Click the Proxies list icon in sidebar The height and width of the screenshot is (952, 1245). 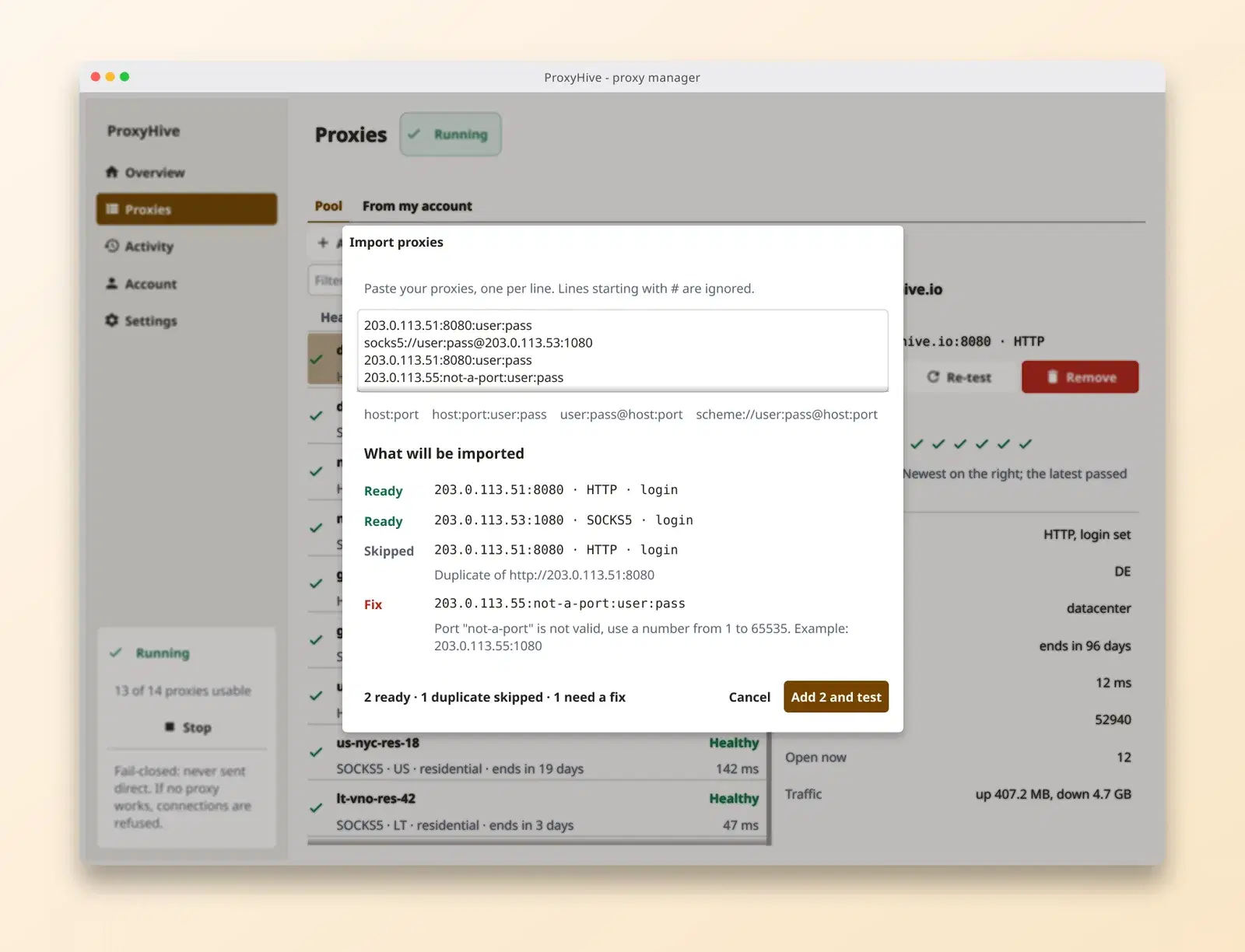pyautogui.click(x=112, y=209)
